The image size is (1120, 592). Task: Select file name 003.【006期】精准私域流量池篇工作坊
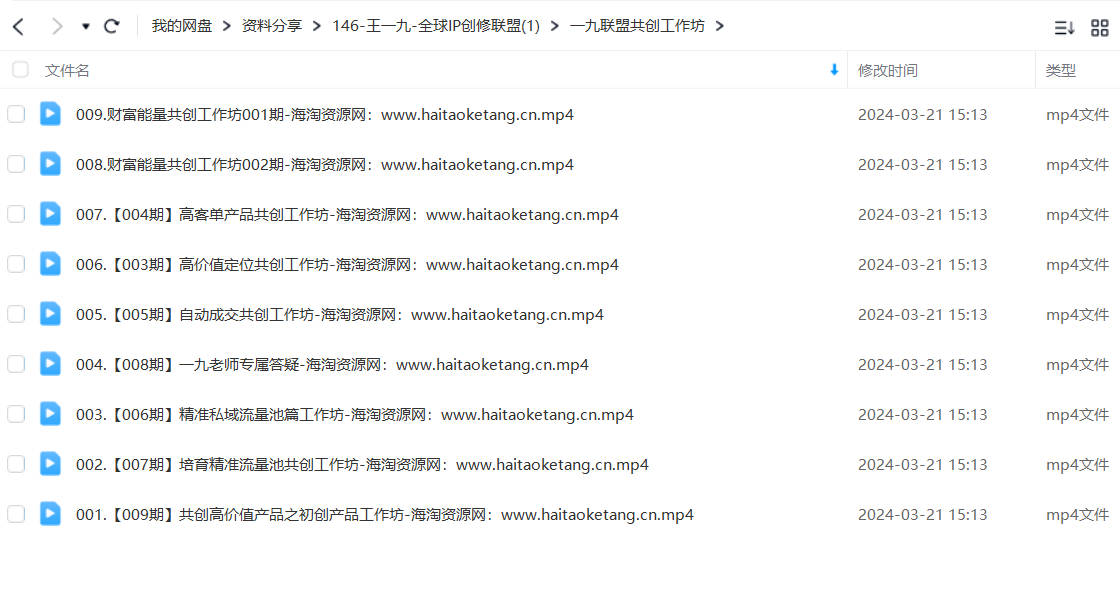(x=355, y=415)
